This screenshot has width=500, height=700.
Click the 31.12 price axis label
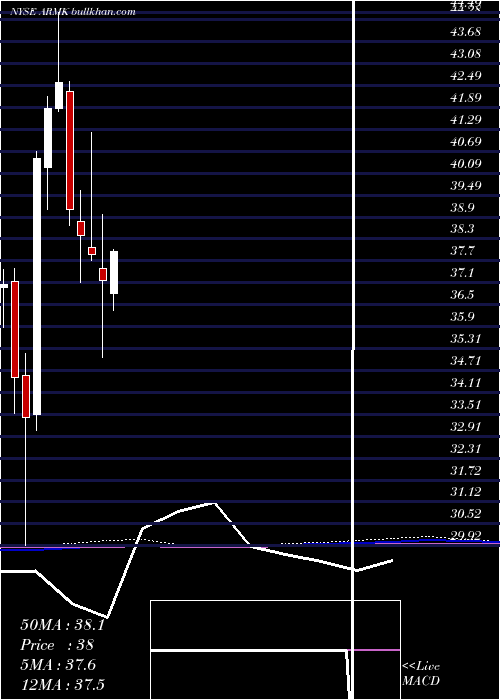click(x=466, y=492)
